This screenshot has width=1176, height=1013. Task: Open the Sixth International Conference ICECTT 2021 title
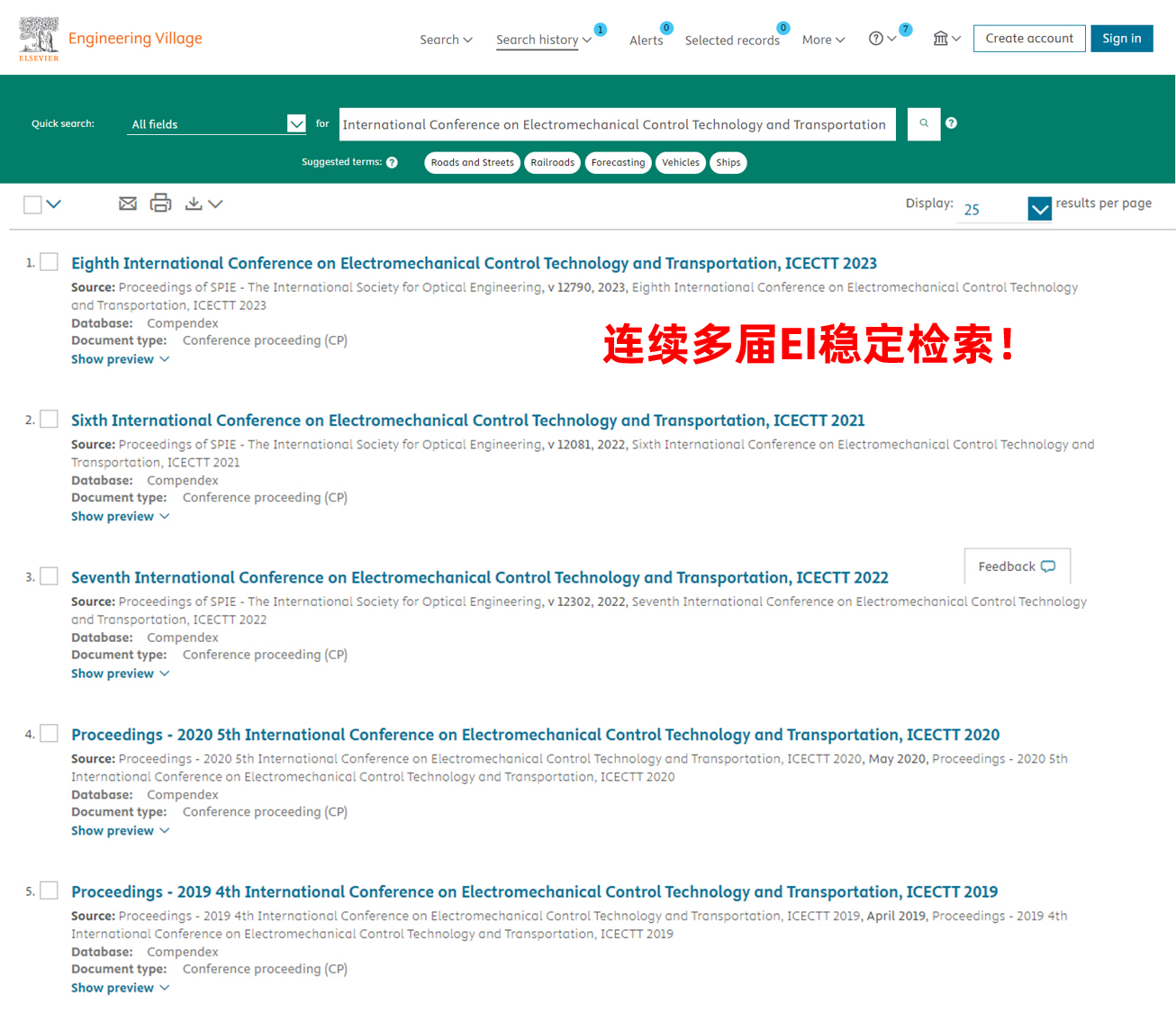(467, 421)
